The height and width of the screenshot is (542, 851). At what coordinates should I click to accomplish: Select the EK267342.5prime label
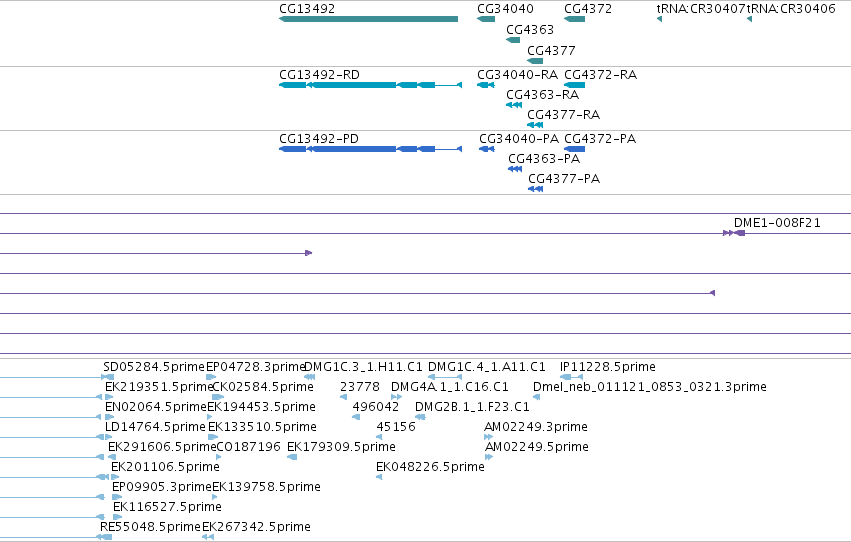256,527
